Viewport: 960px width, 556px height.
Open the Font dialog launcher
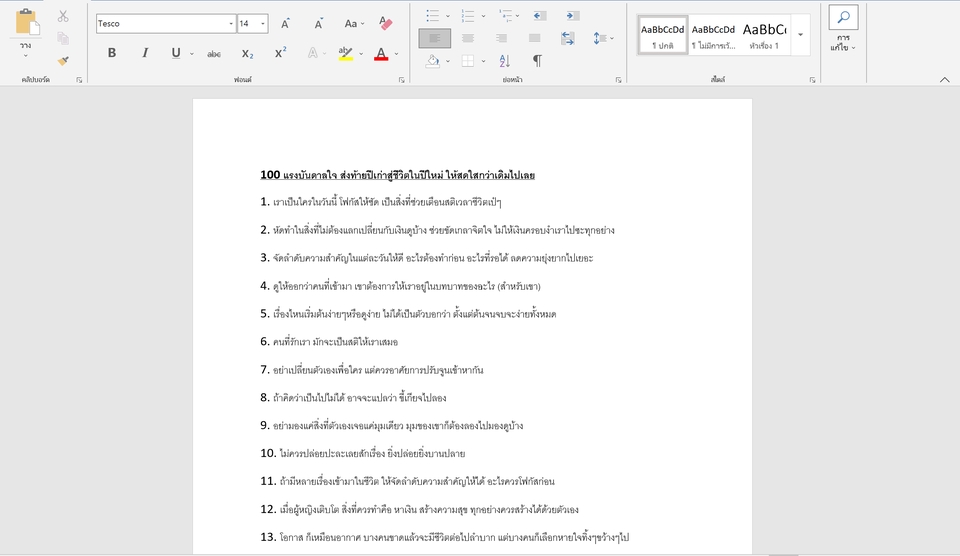[x=402, y=80]
